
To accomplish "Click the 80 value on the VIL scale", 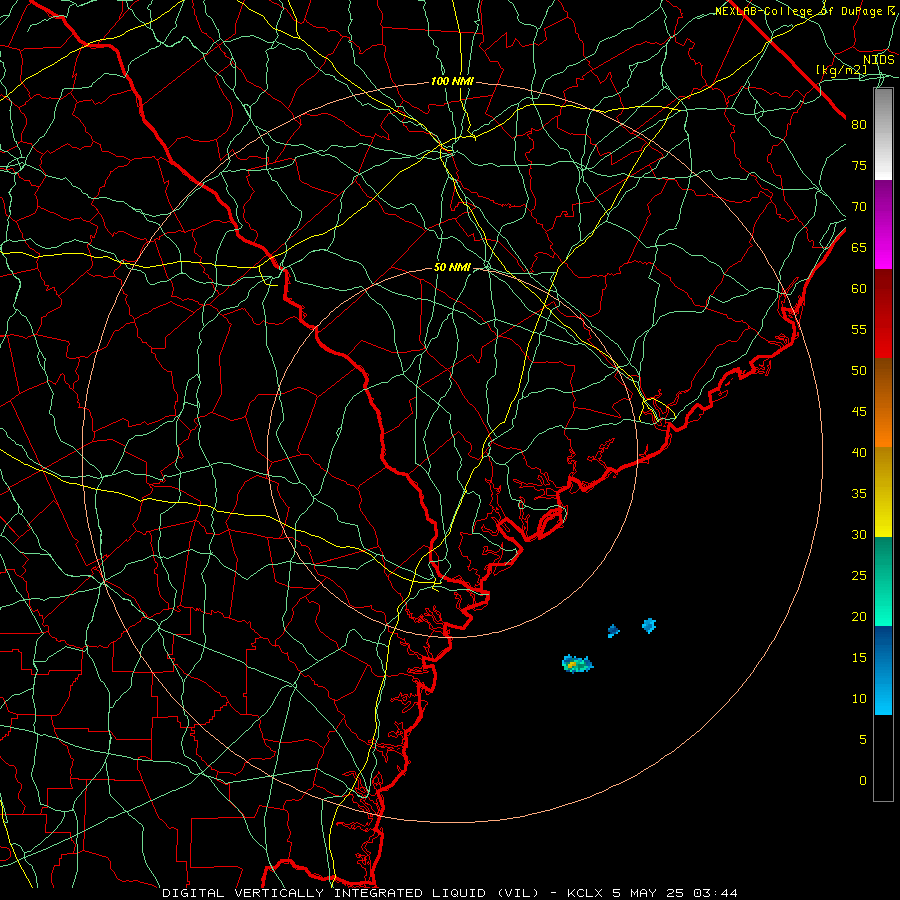I will coord(859,125).
